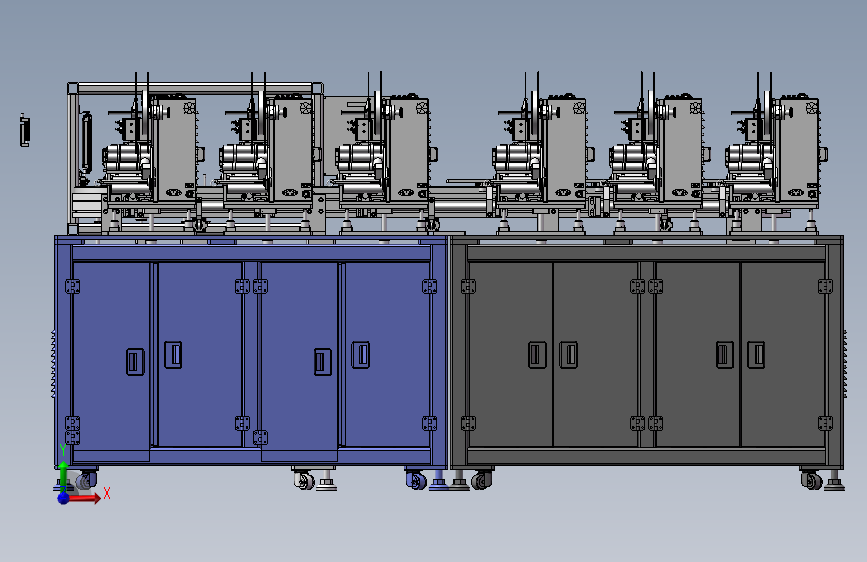Click the Y label above the green axis

point(62,450)
